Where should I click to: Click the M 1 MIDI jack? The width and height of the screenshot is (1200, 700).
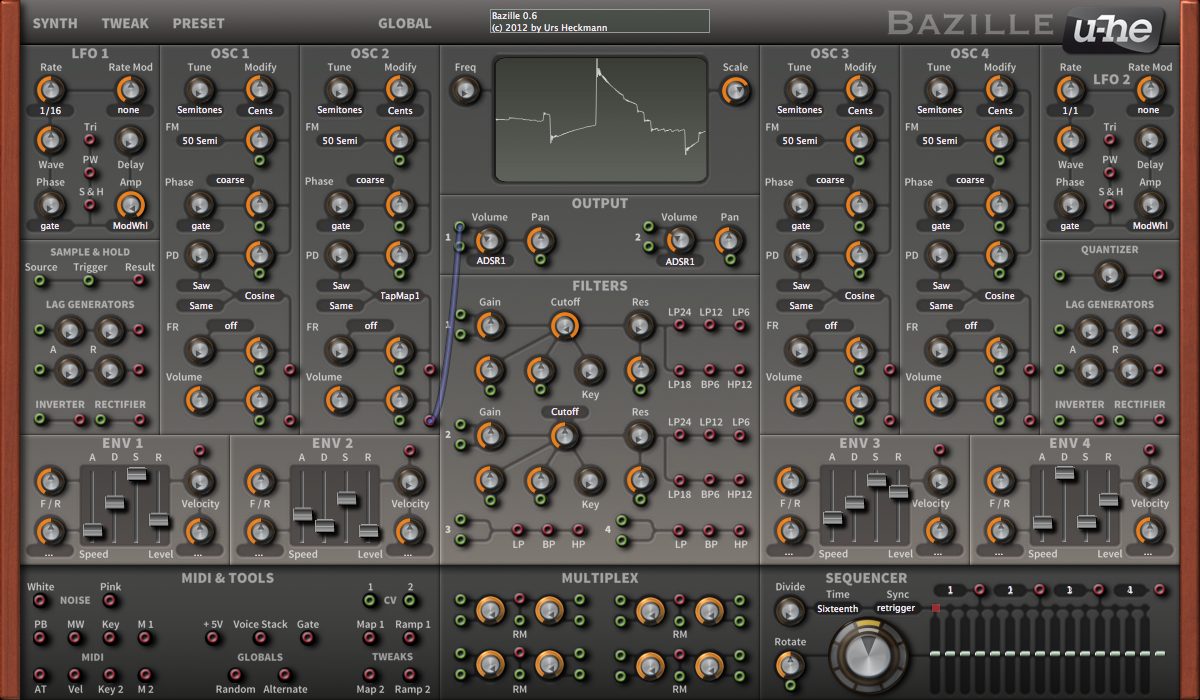146,638
